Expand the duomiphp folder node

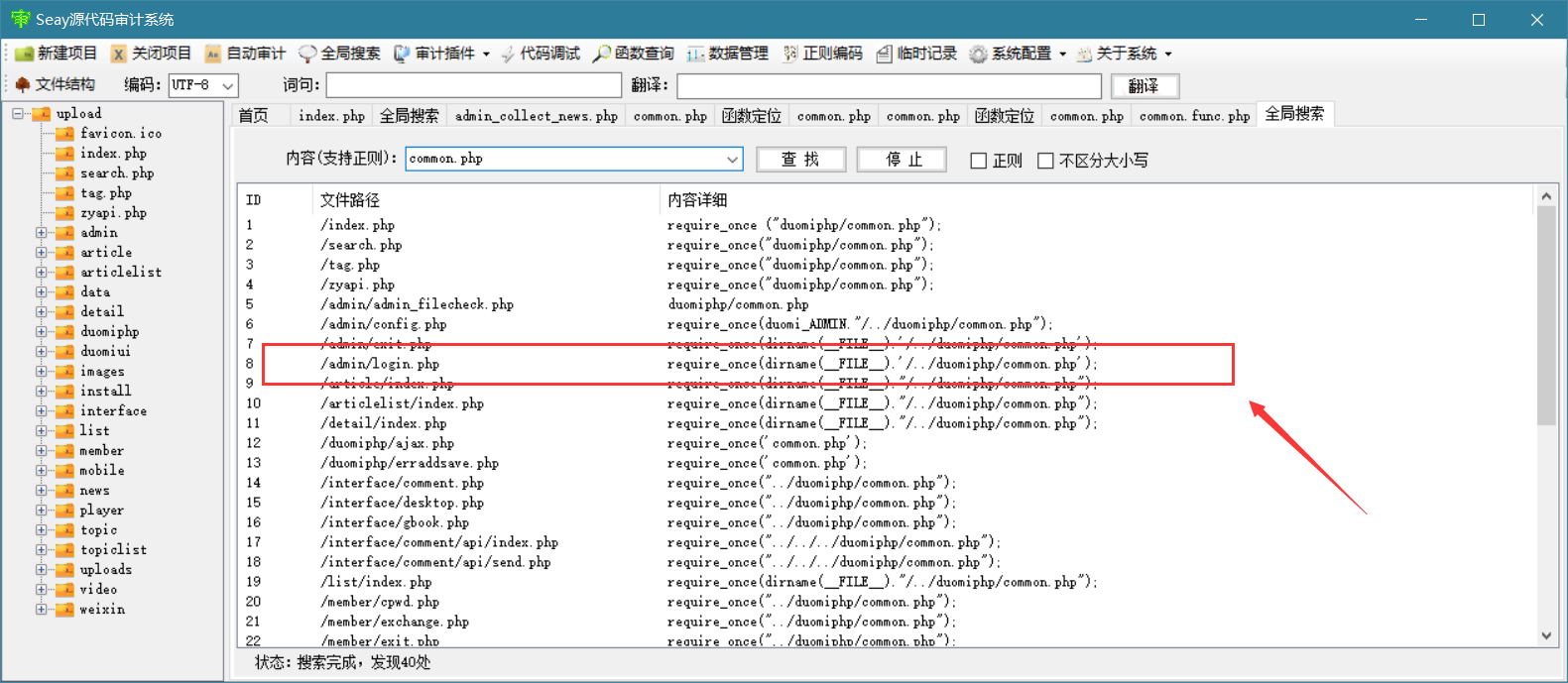click(x=42, y=332)
